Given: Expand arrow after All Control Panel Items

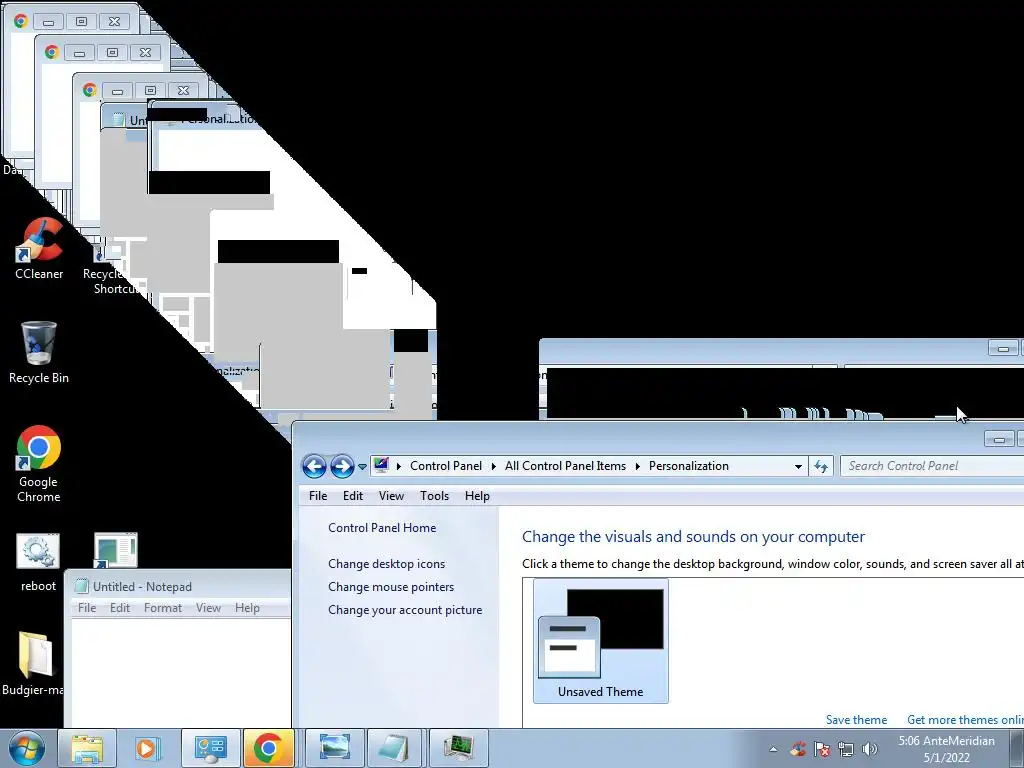Looking at the screenshot, I should point(637,466).
